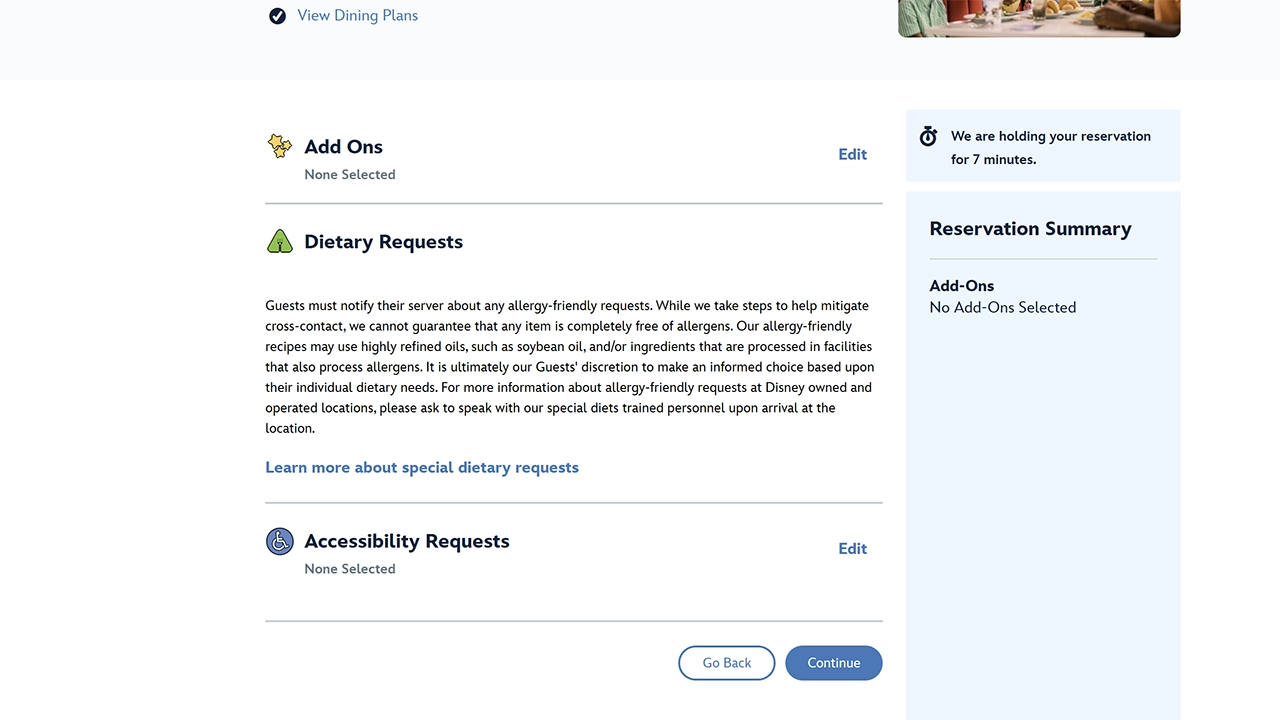Click the Add-Ons label in Reservation Summary
This screenshot has height=720, width=1280.
click(x=961, y=286)
